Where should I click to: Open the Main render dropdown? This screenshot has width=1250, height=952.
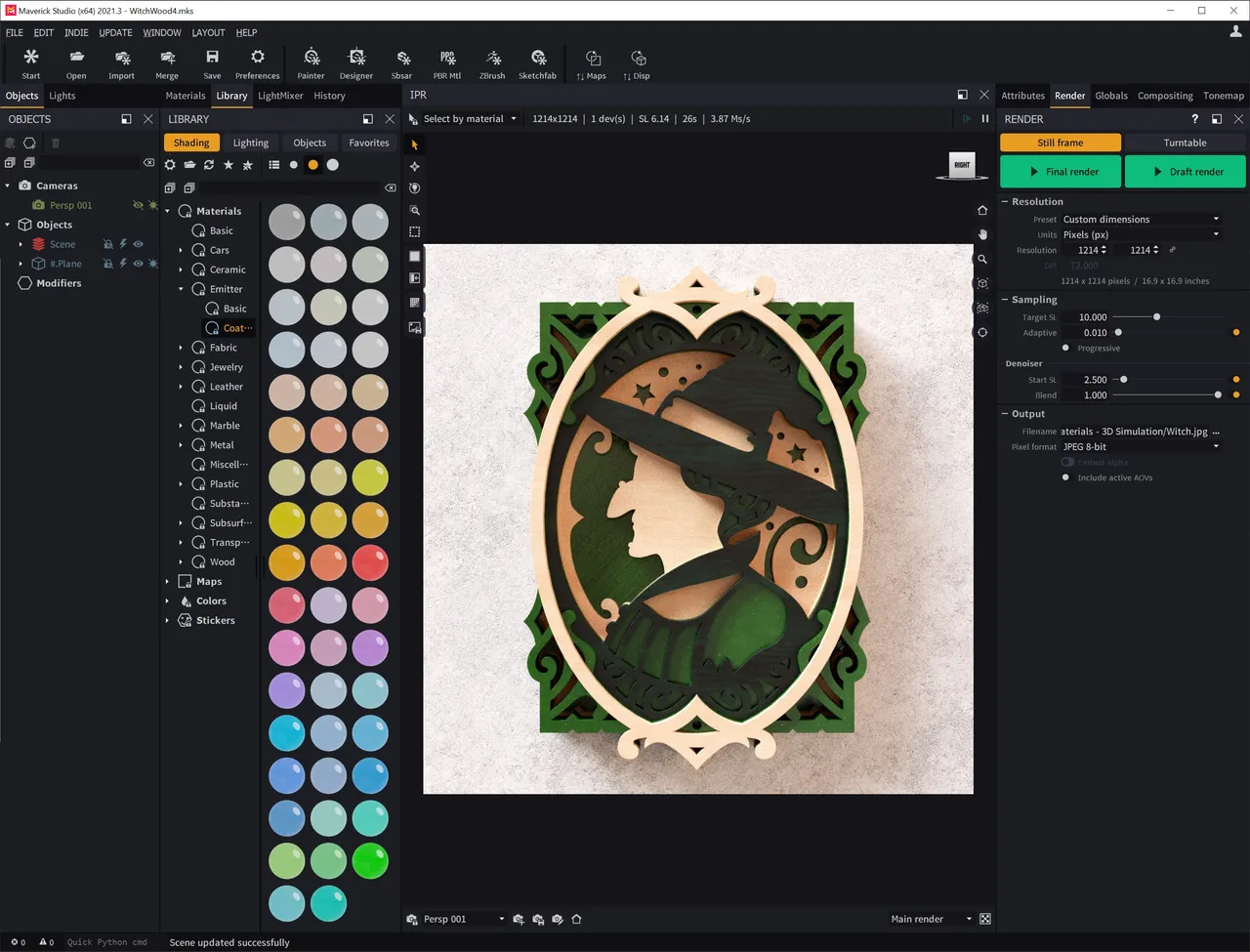[932, 919]
